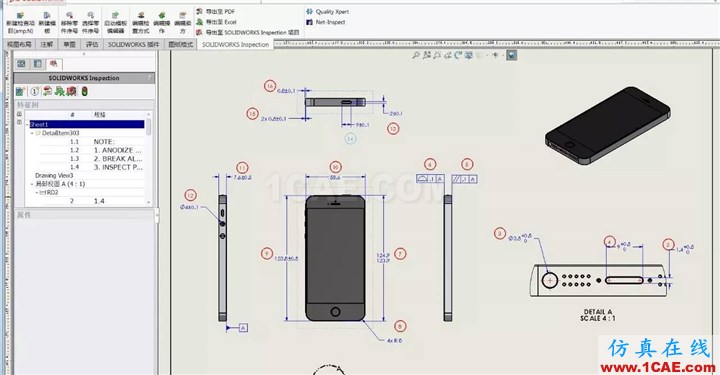Click the characteristics tree scrollbar thumb
720x375 pixels.
click(148, 127)
